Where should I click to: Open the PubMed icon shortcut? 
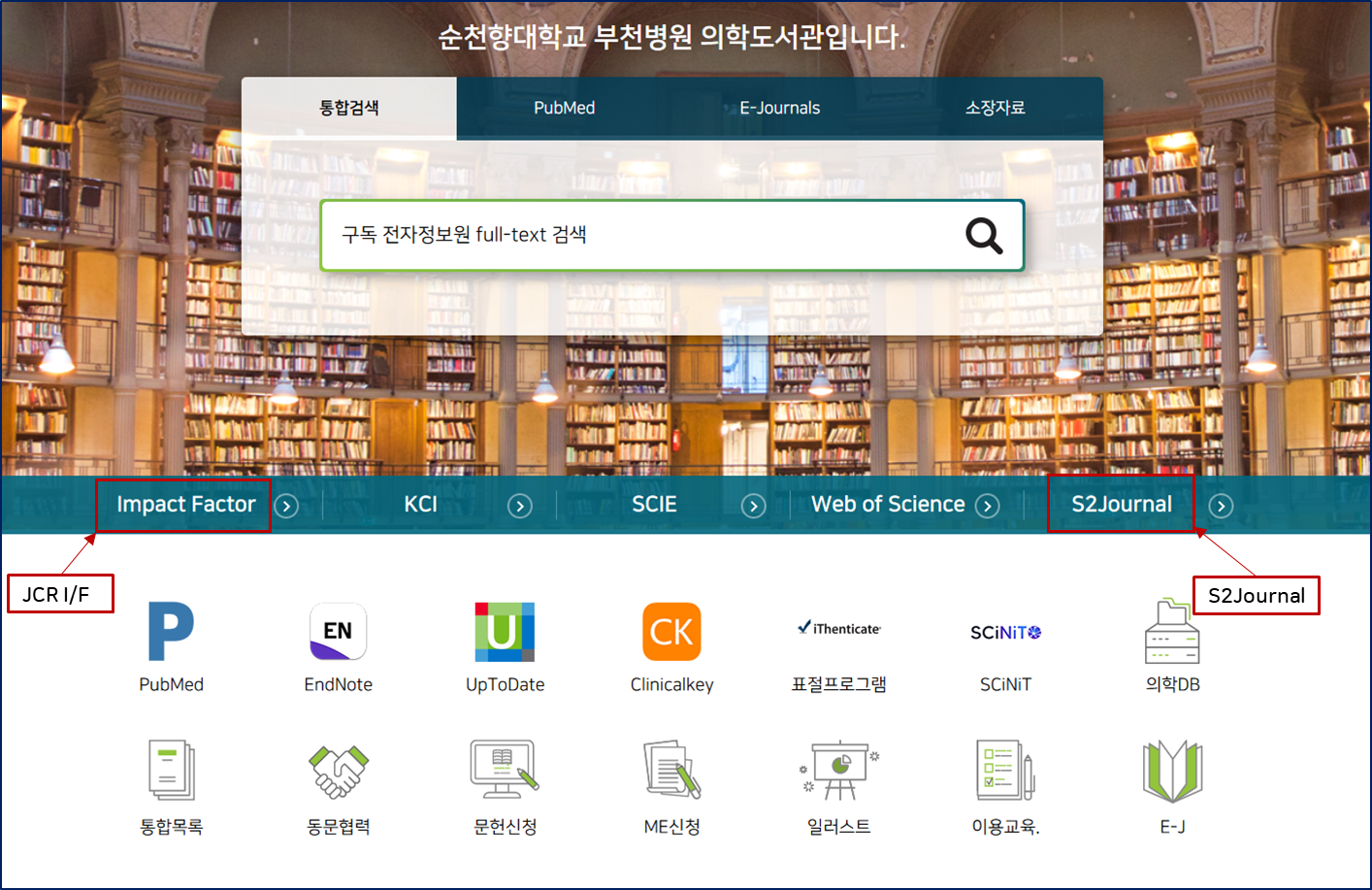(x=171, y=631)
